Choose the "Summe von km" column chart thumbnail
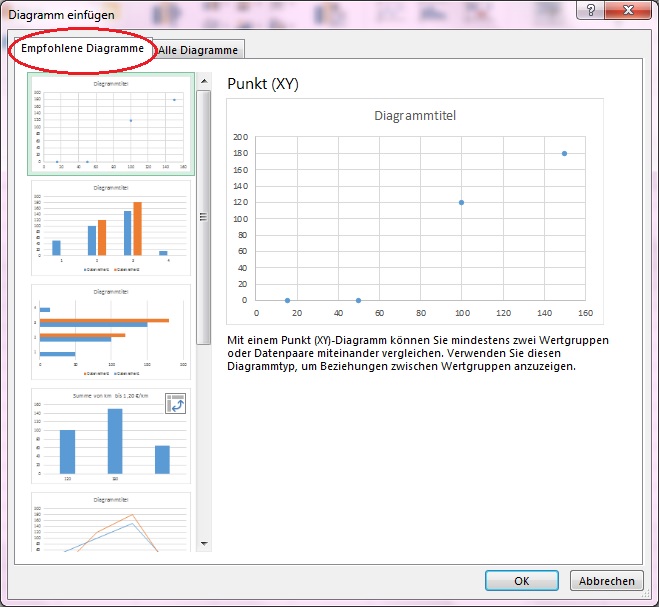 tap(111, 437)
